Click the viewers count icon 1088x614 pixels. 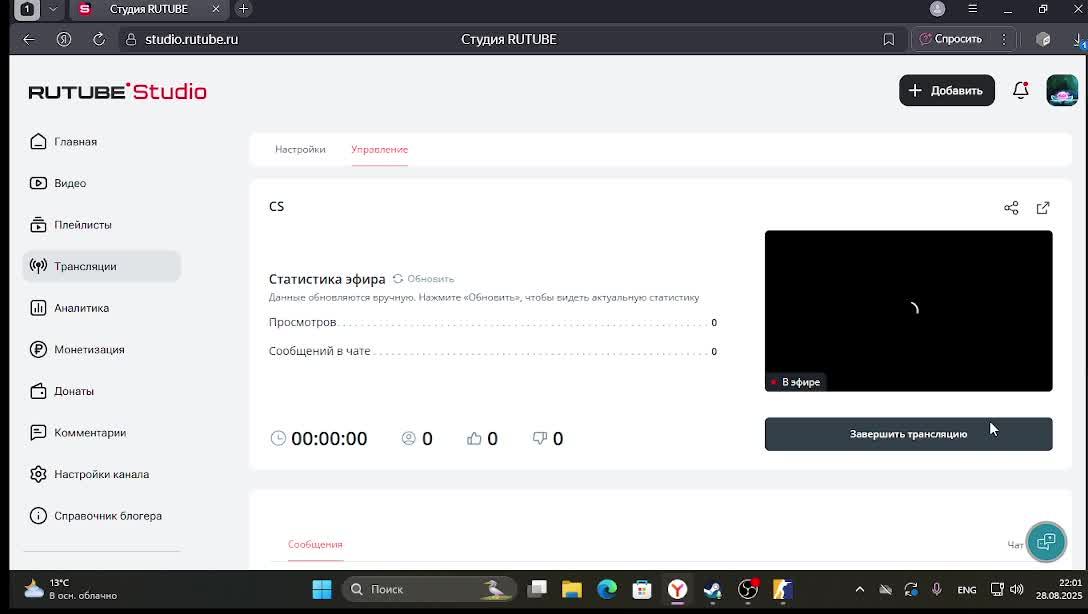[409, 438]
